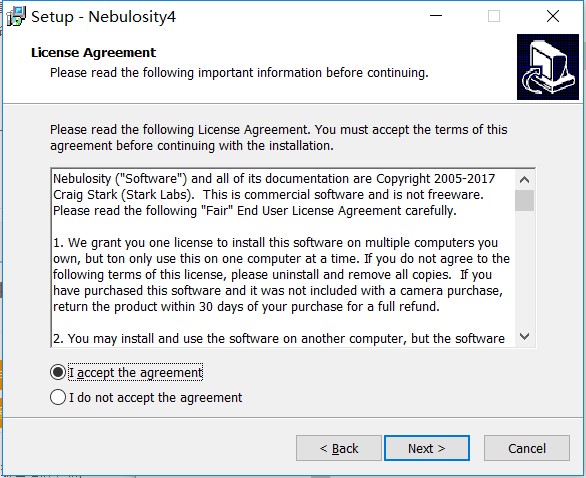Choose 'I do not accept the agreement' option

pyautogui.click(x=58, y=397)
